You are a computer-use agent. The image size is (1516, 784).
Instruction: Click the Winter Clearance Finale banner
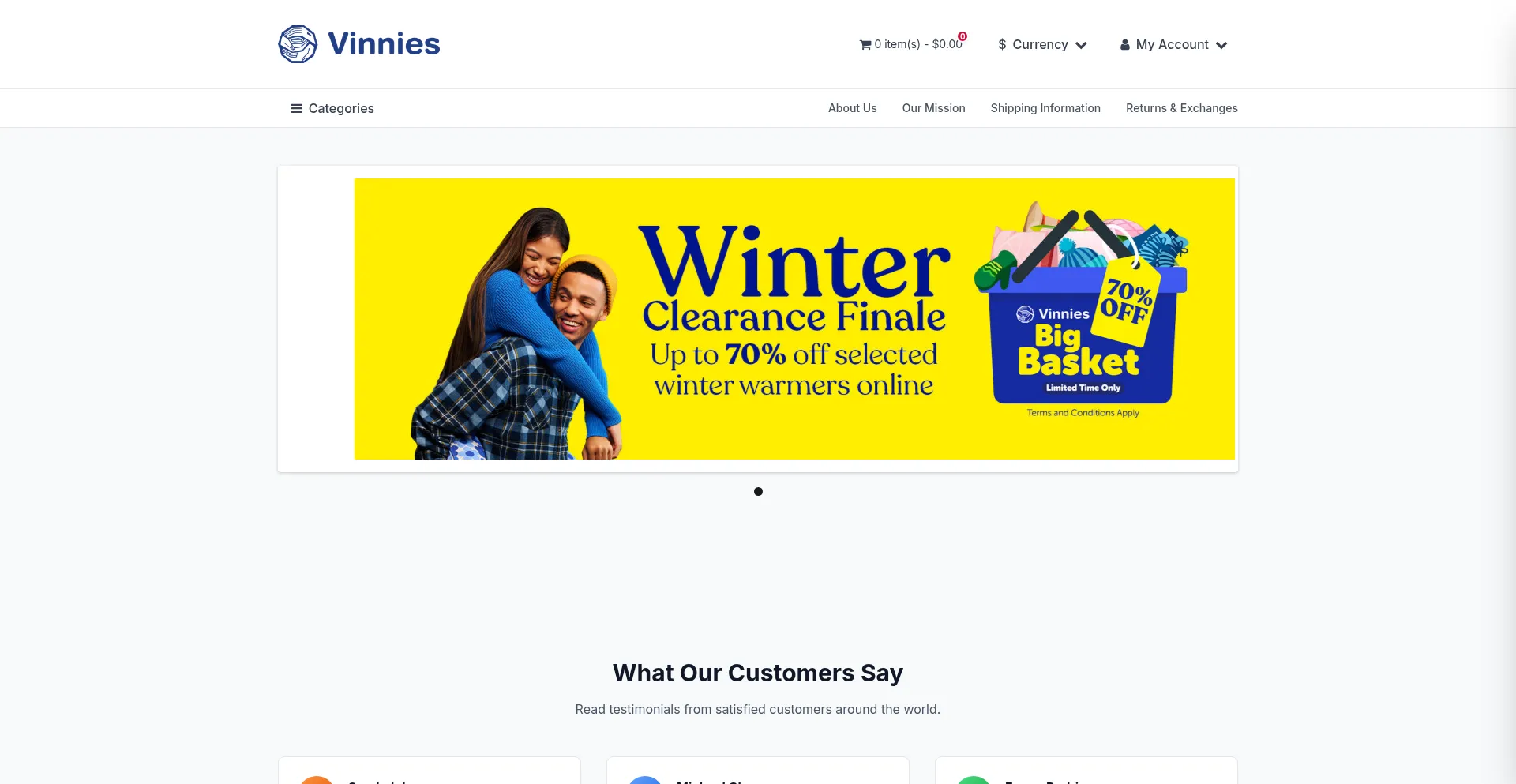tap(794, 319)
